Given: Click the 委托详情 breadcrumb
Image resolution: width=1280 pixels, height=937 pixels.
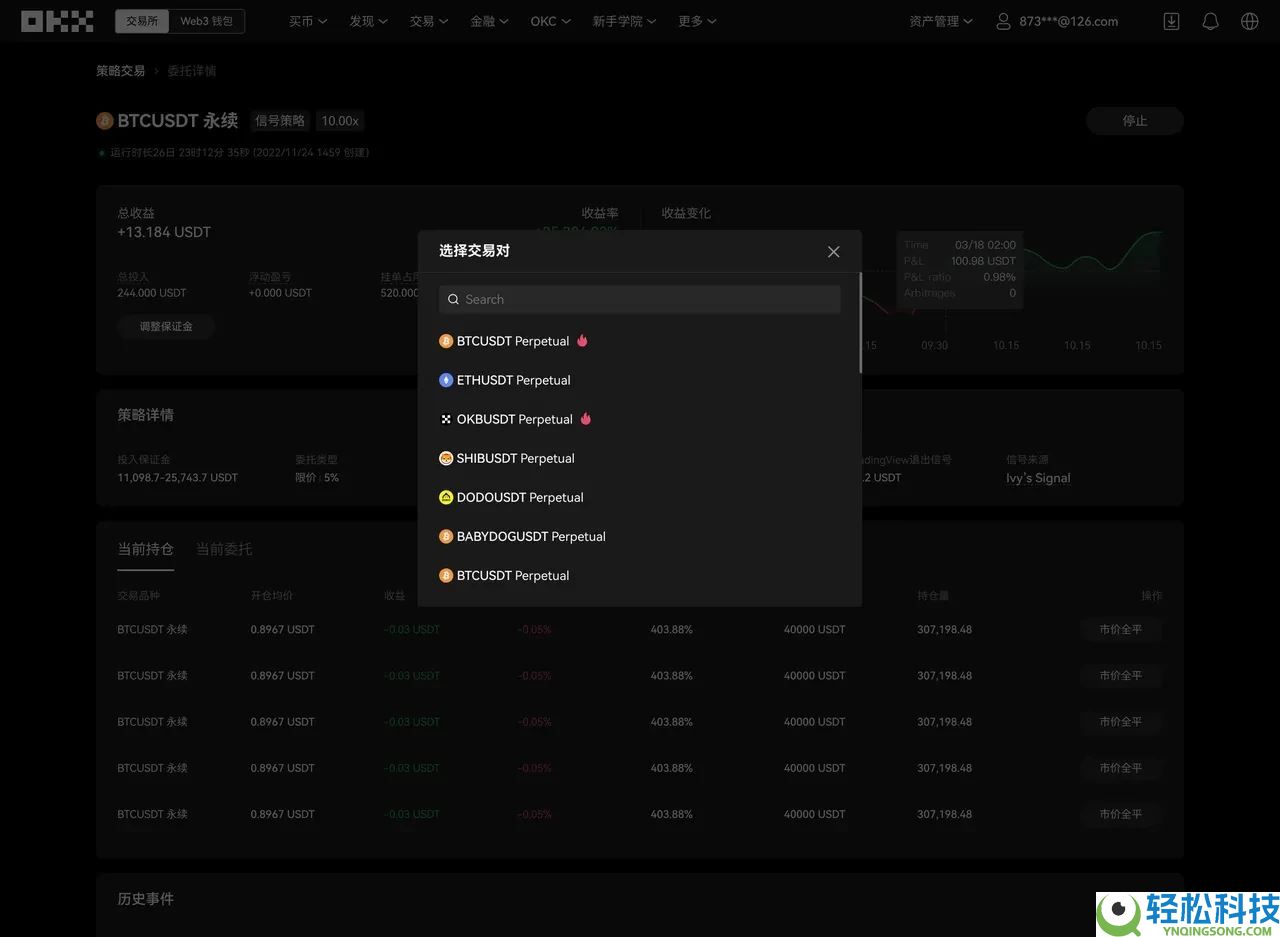Looking at the screenshot, I should 191,71.
